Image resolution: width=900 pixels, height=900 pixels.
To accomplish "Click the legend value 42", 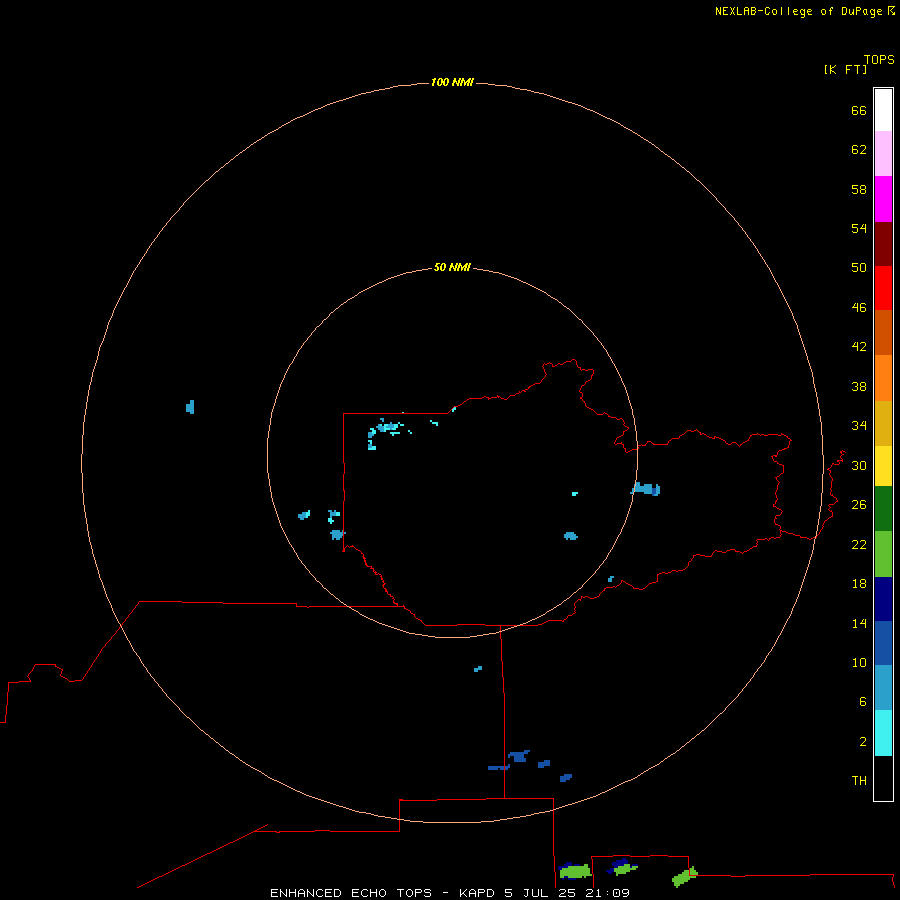I will 859,346.
